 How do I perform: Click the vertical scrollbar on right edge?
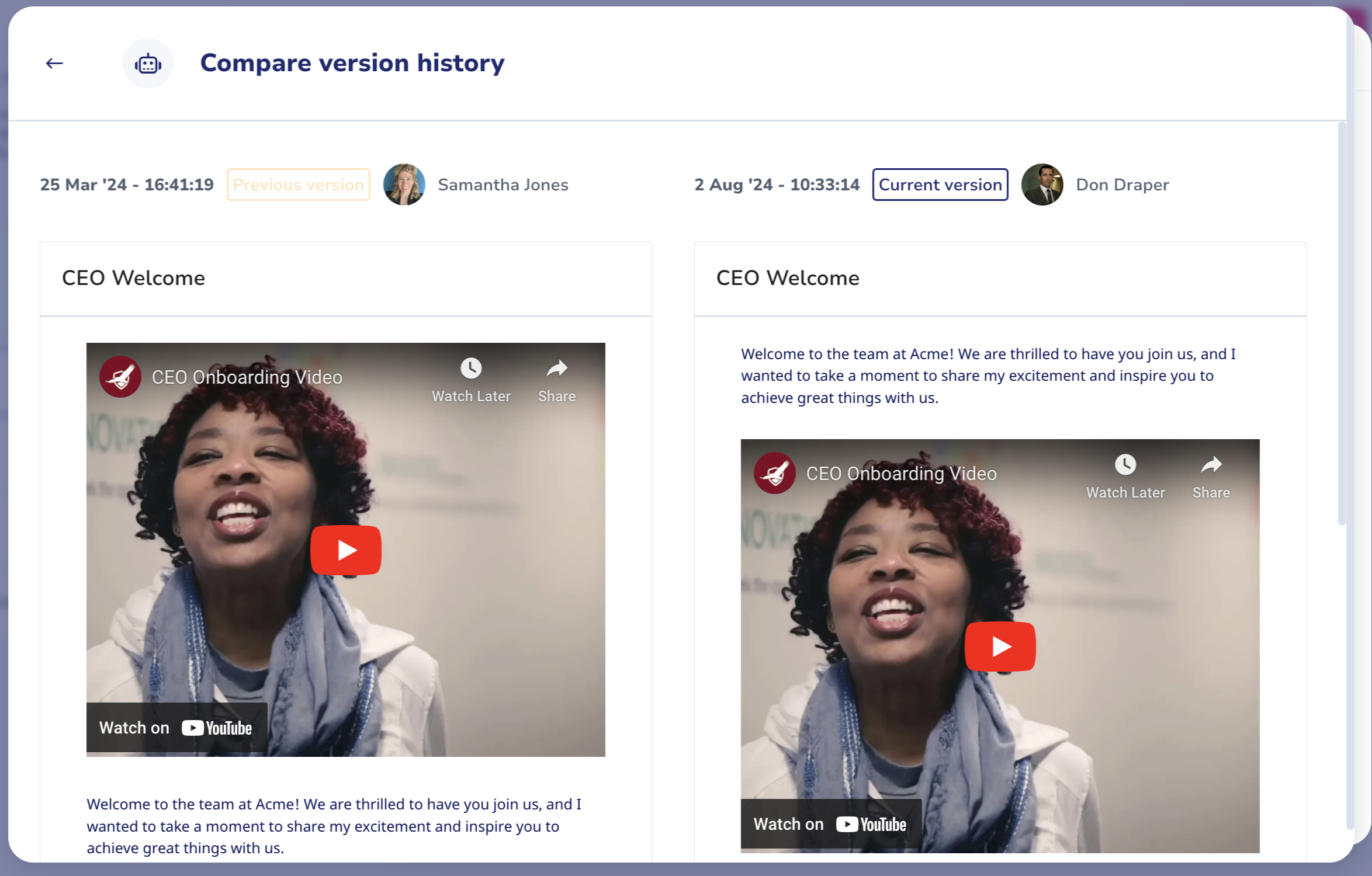click(1342, 324)
